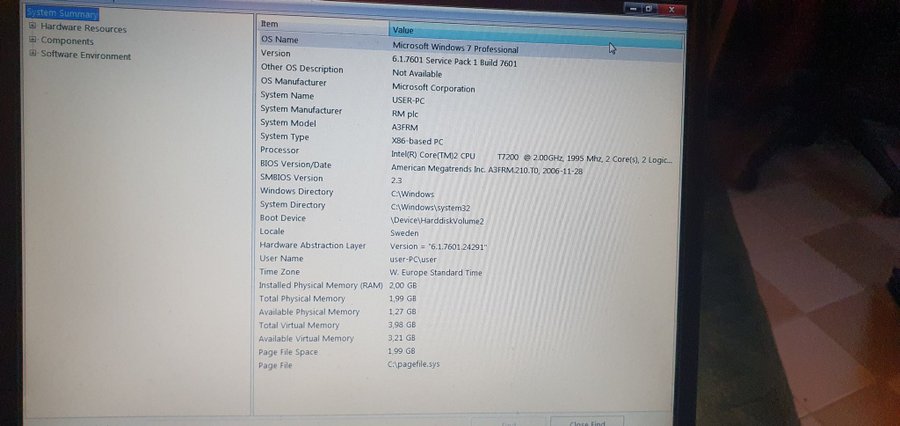Select the System Summary tree node
This screenshot has width=900, height=426.
point(62,13)
